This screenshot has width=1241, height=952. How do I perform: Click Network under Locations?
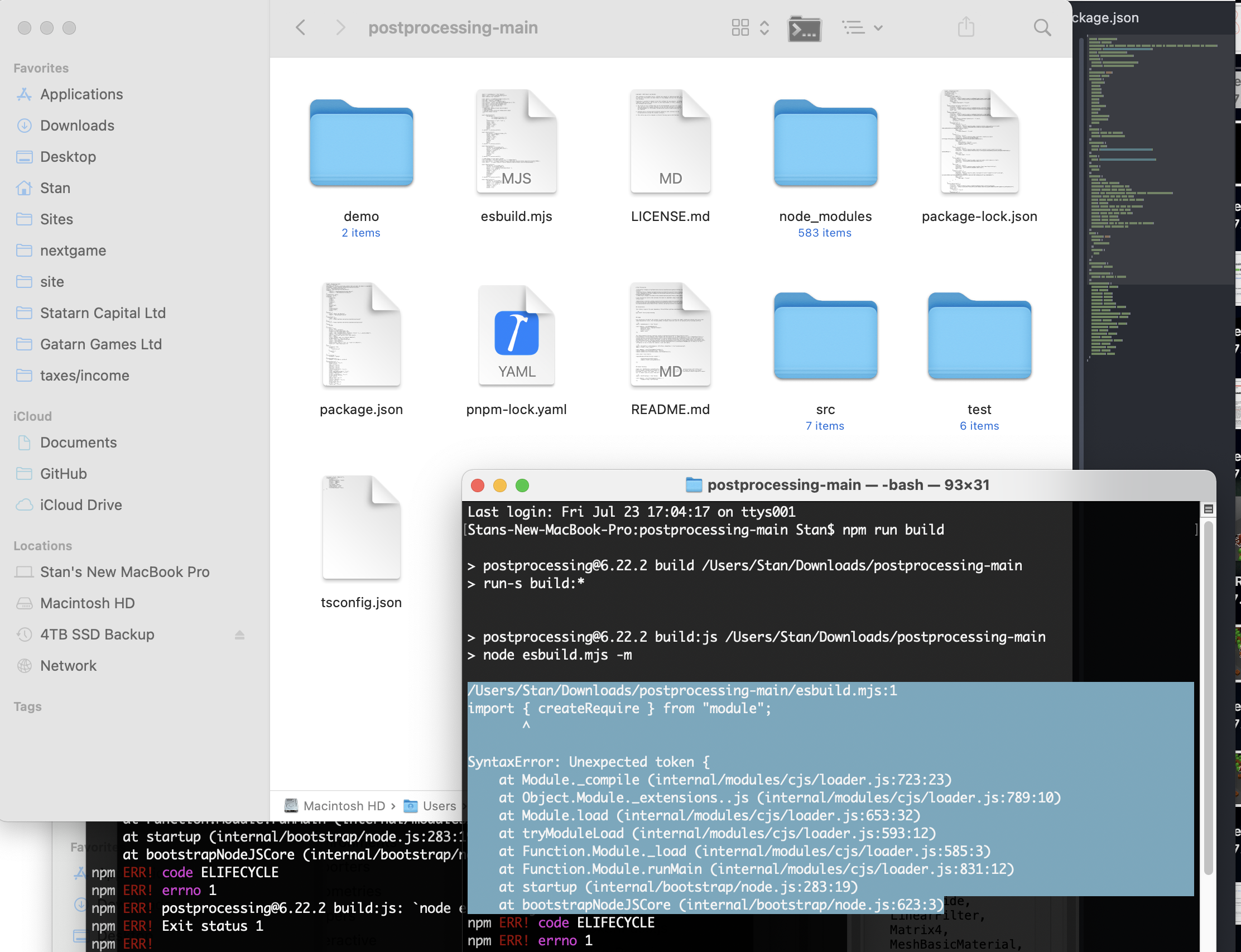pos(69,665)
